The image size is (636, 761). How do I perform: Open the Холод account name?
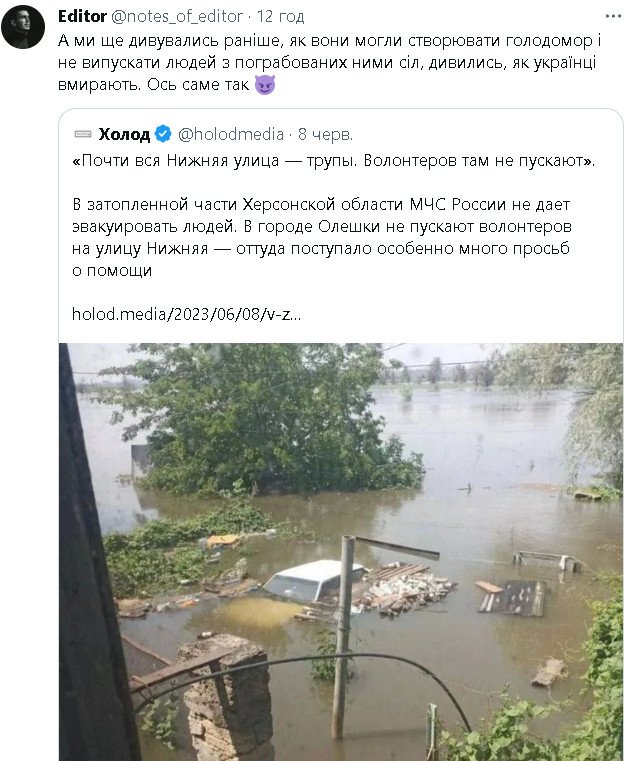click(x=124, y=134)
